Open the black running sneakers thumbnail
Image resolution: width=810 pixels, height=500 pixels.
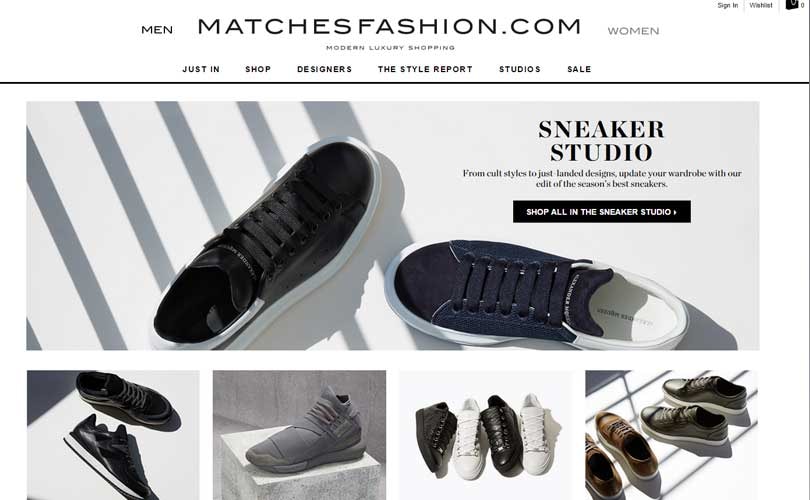click(113, 435)
